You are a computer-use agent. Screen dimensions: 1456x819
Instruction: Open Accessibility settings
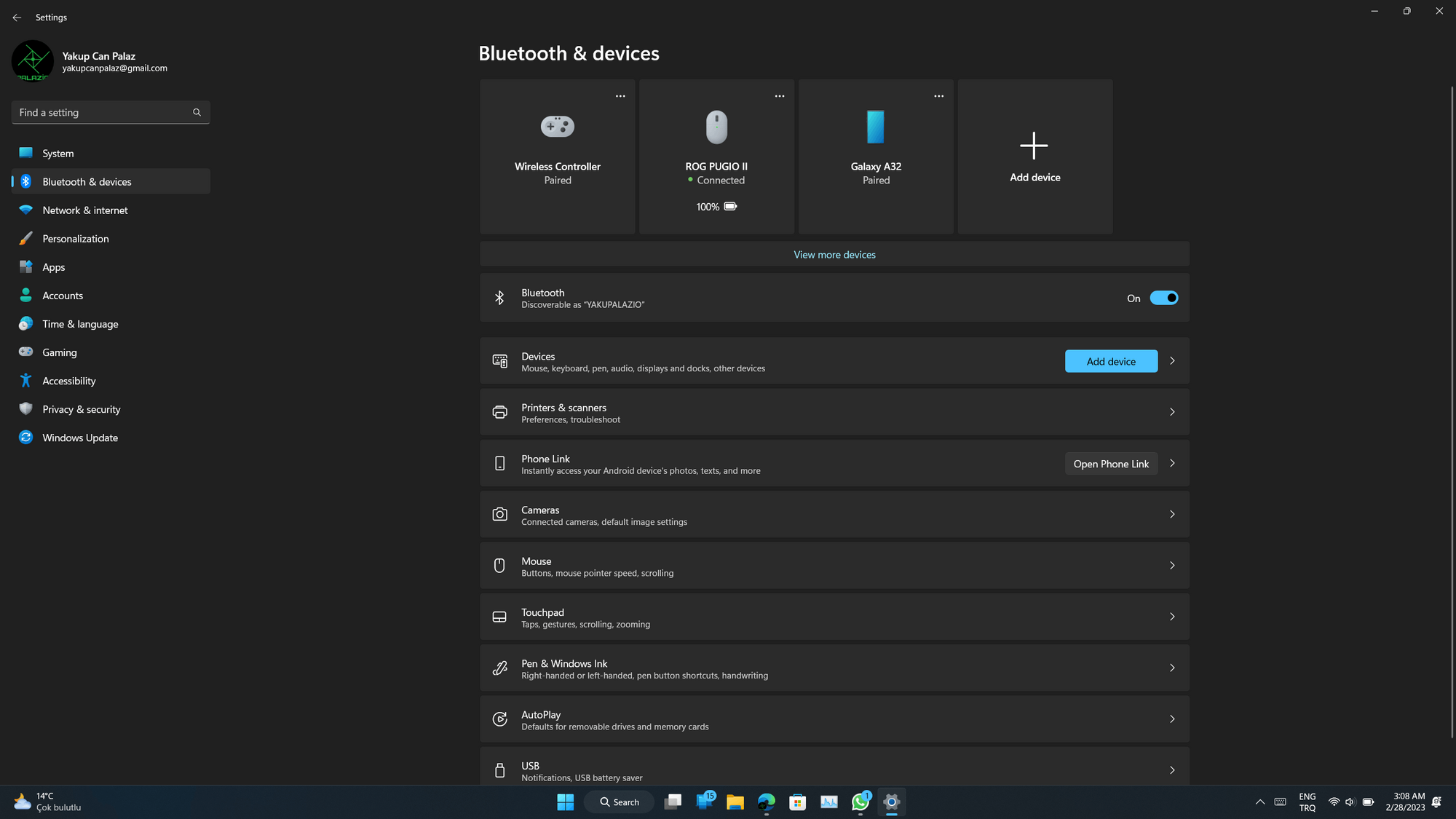pyautogui.click(x=111, y=380)
